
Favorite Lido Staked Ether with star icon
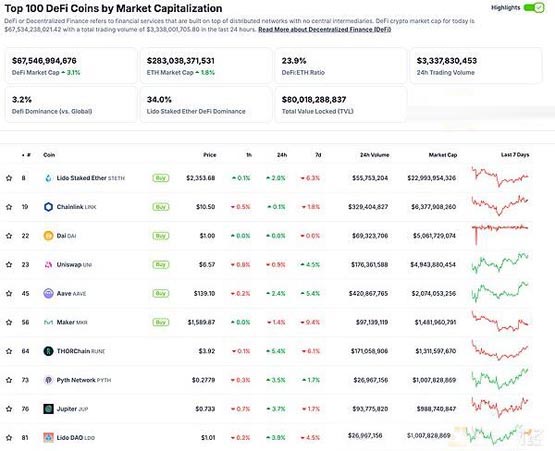click(9, 178)
